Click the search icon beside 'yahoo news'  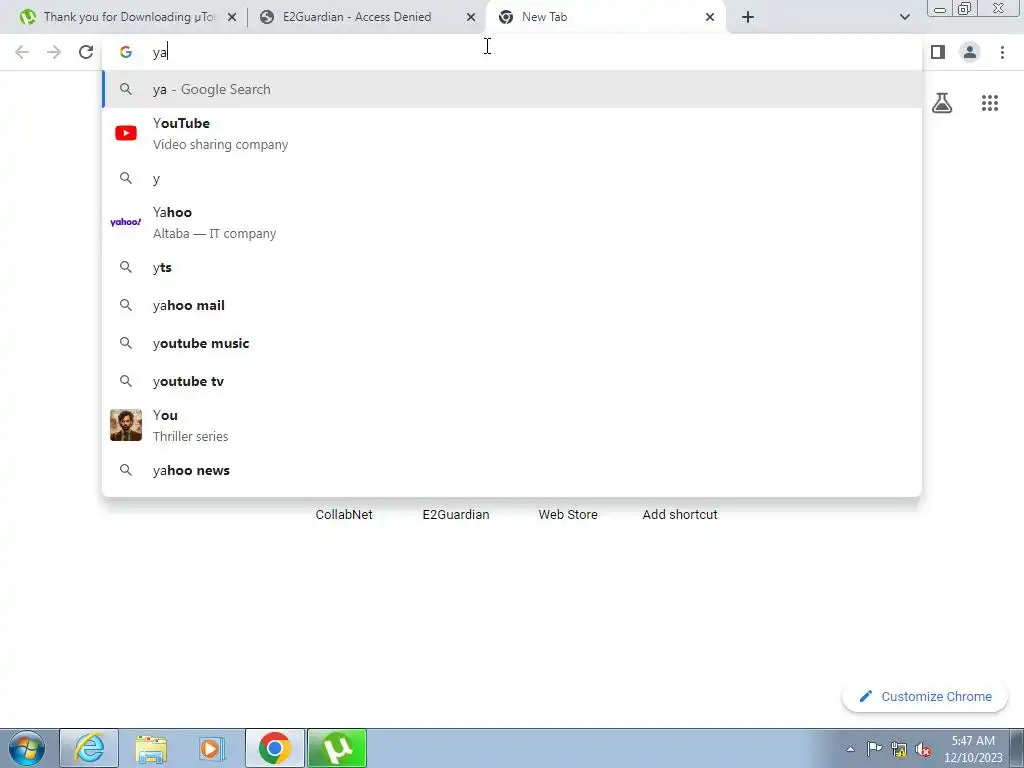(x=125, y=470)
